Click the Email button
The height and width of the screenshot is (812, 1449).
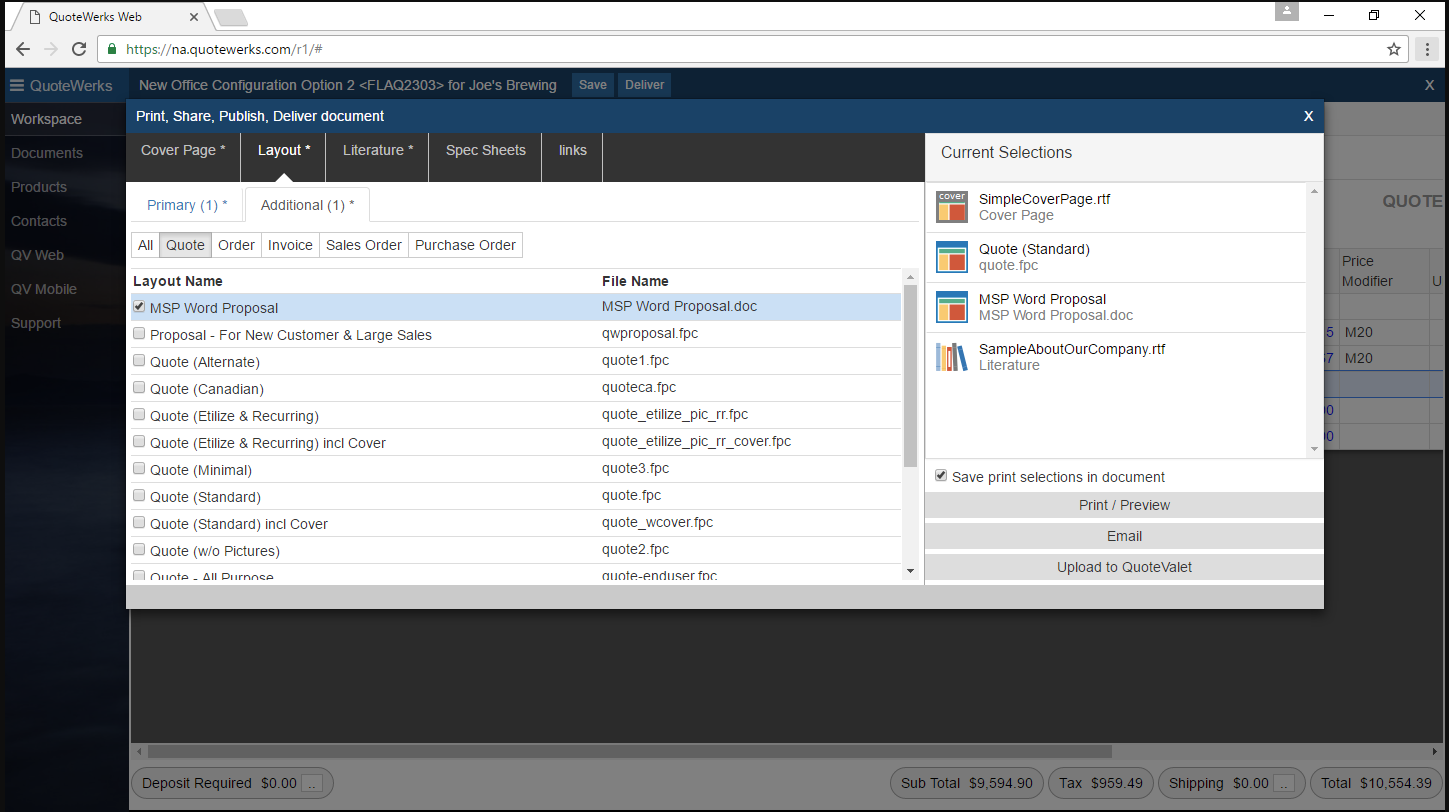[x=1124, y=536]
